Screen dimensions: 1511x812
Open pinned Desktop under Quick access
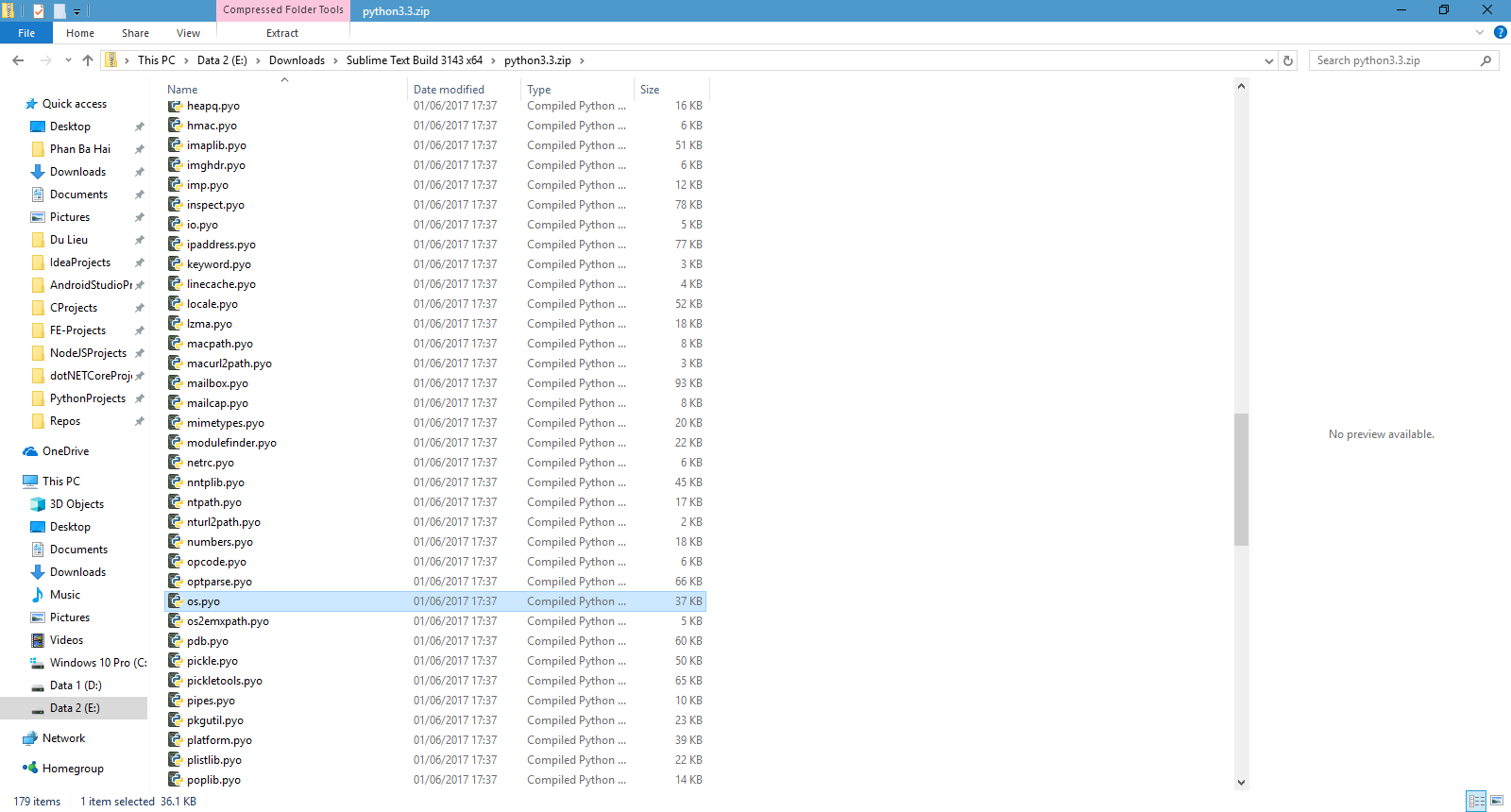(70, 127)
